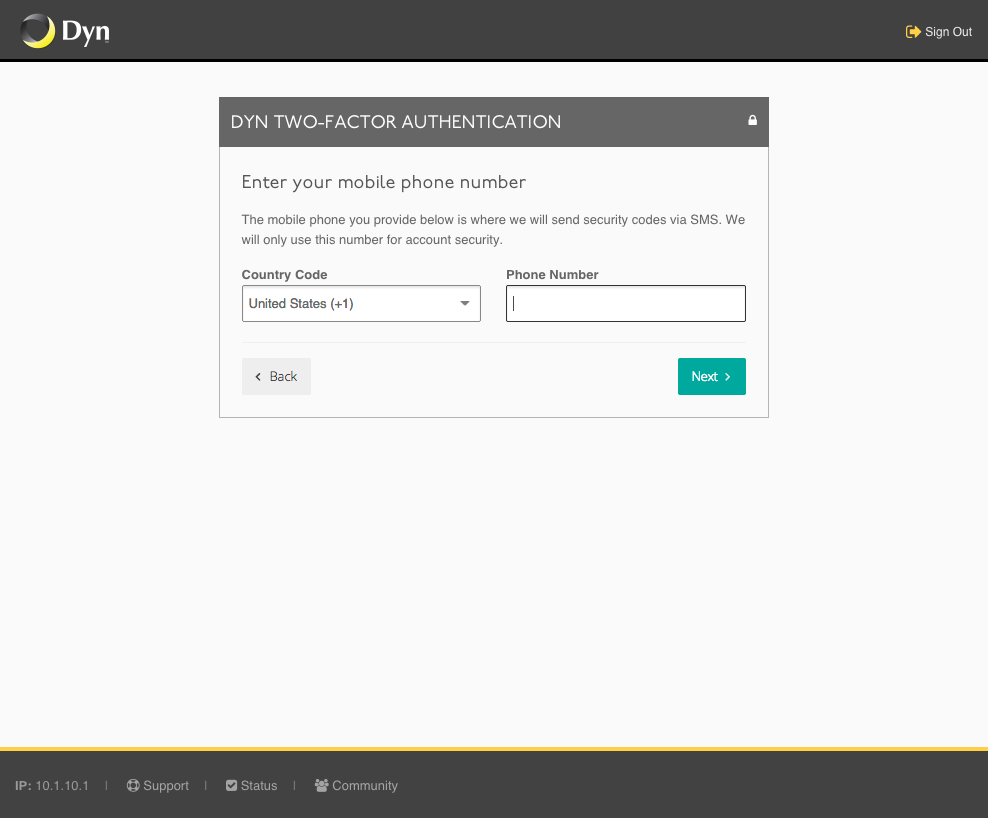The image size is (988, 818).
Task: Click the right chevron on Next button
Action: [727, 376]
